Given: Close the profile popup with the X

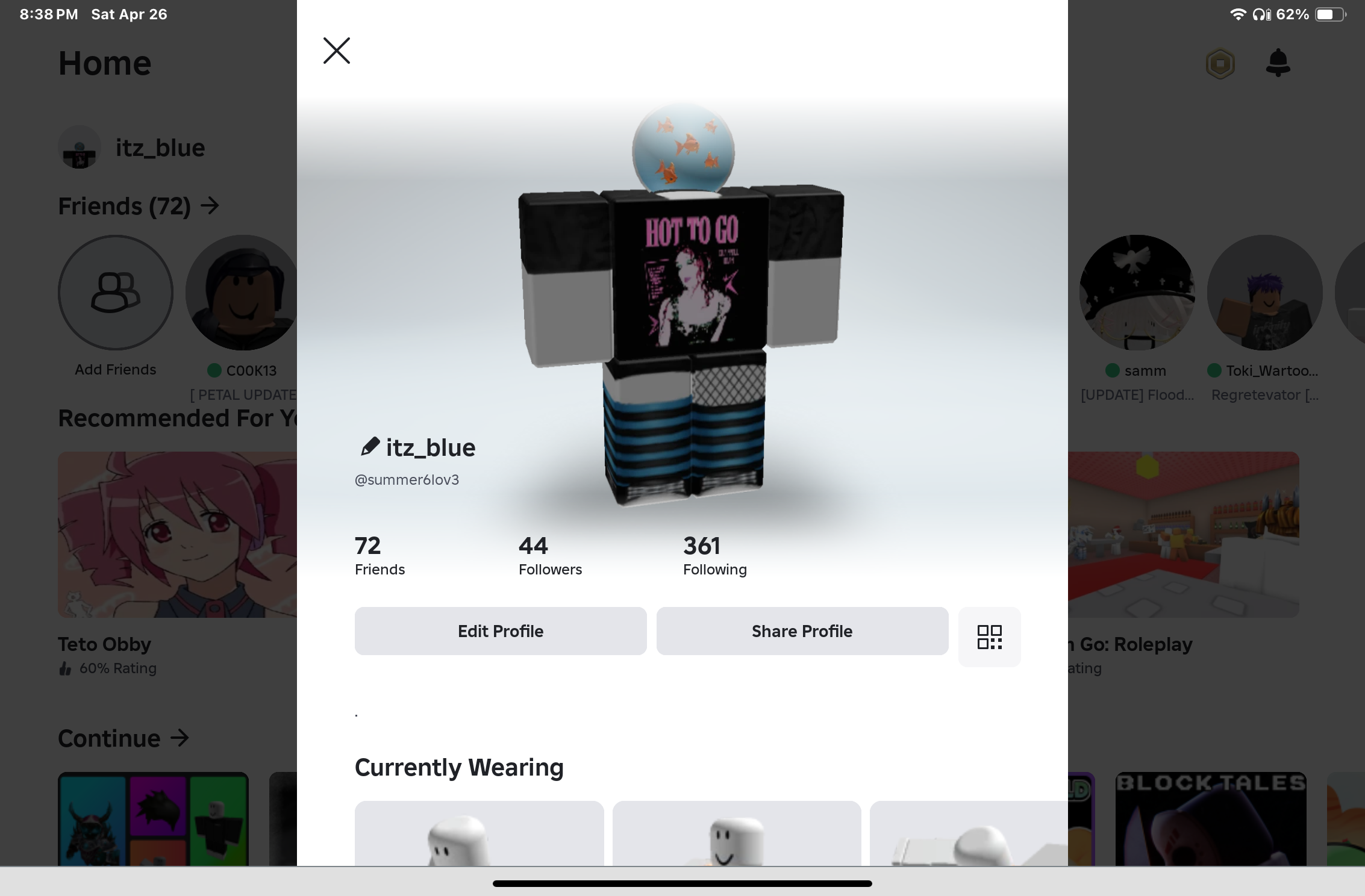Looking at the screenshot, I should coord(336,51).
